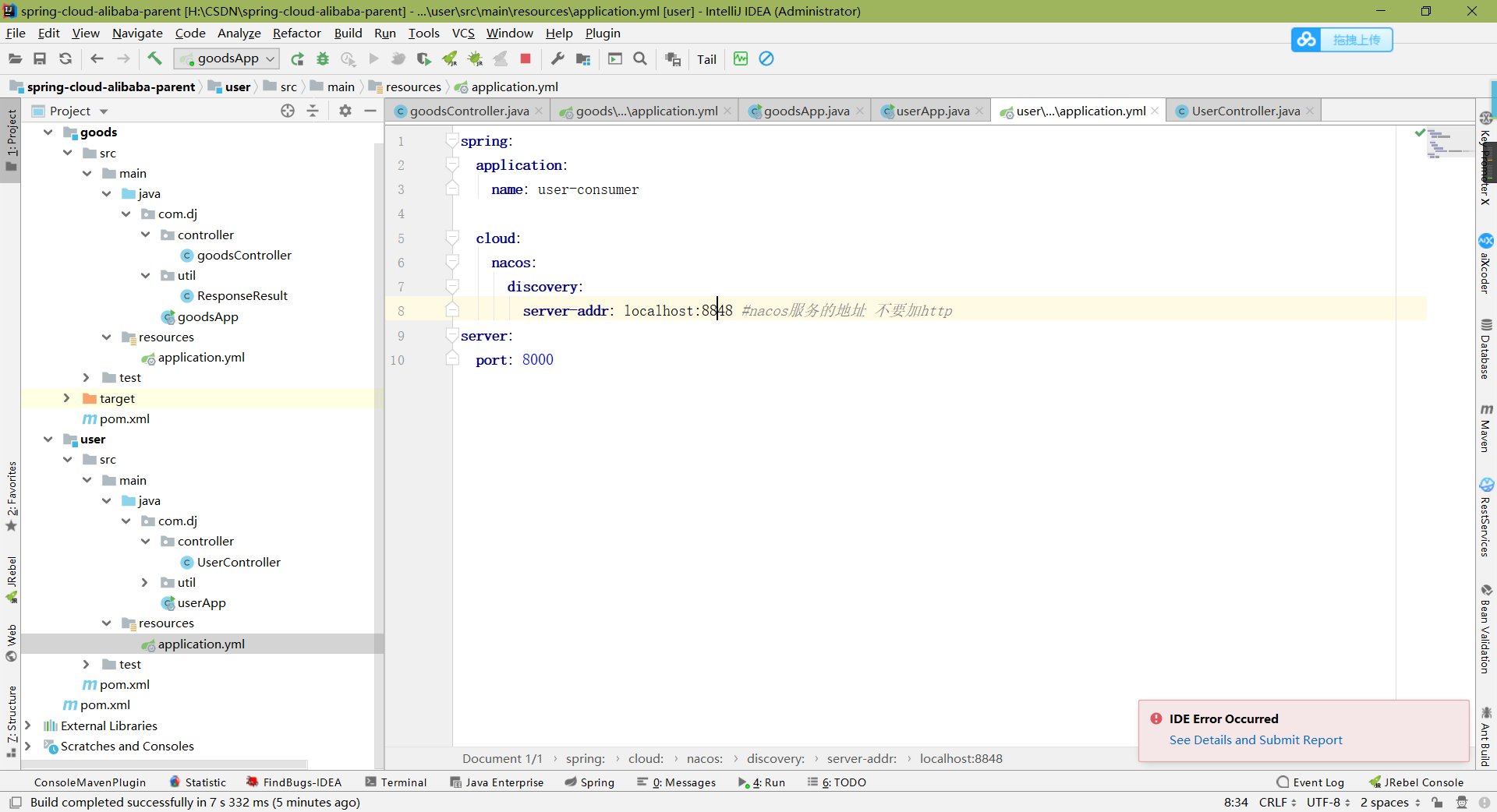Open the JRebel Console

coord(1416,782)
